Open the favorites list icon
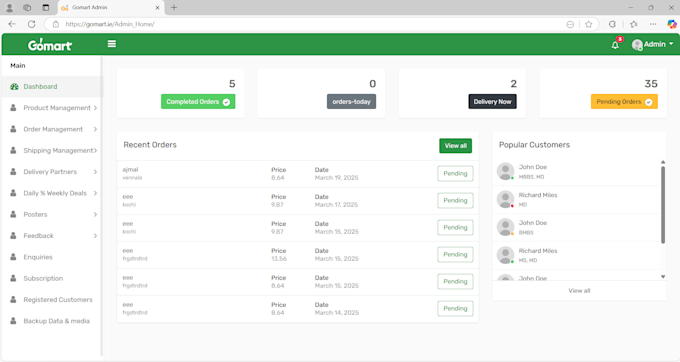This screenshot has height=362, width=680. tap(634, 24)
